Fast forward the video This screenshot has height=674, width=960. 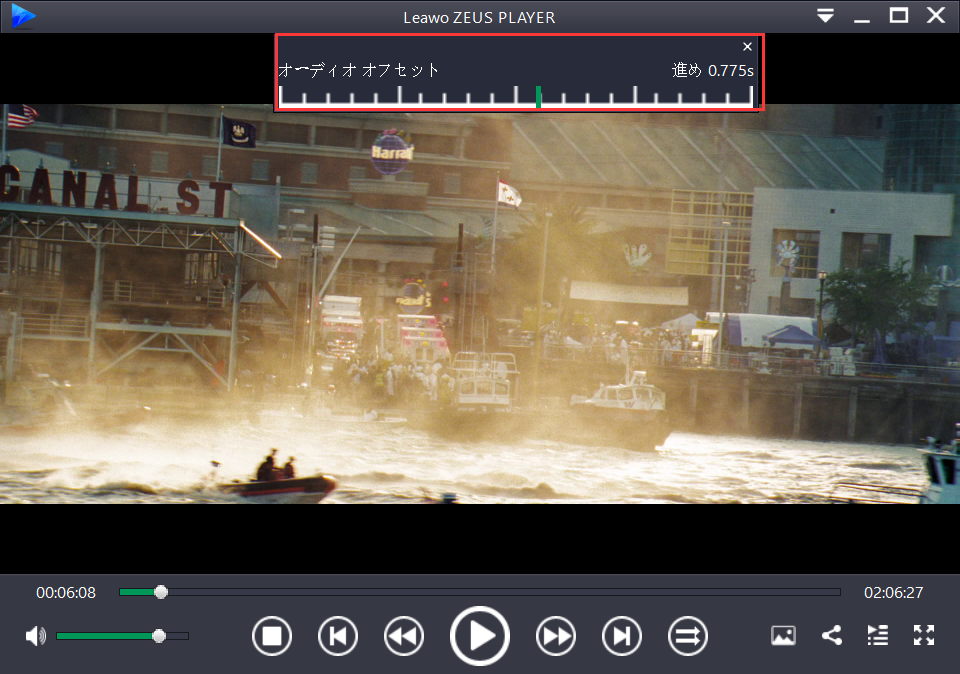(x=556, y=636)
